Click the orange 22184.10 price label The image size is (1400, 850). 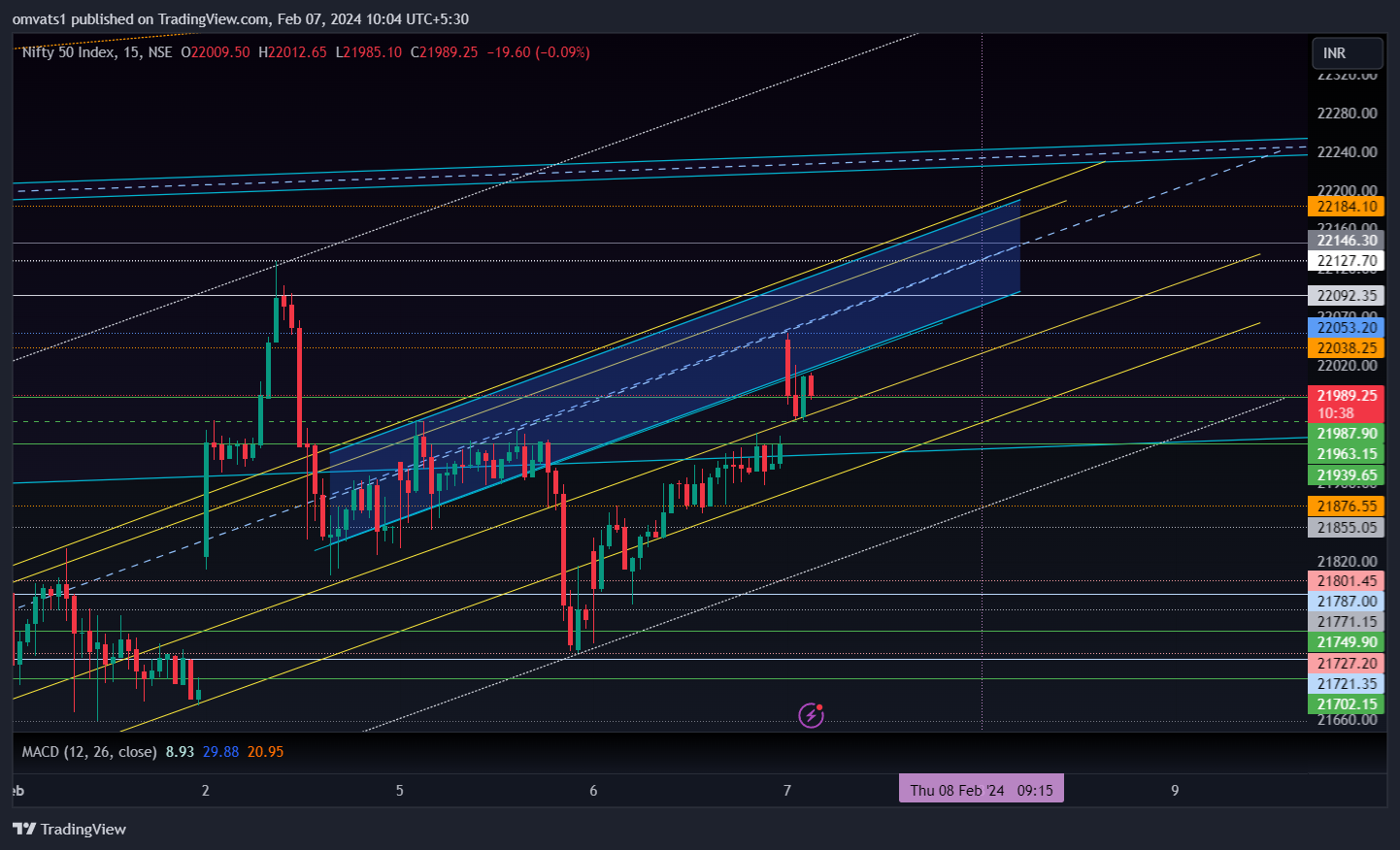(1347, 206)
